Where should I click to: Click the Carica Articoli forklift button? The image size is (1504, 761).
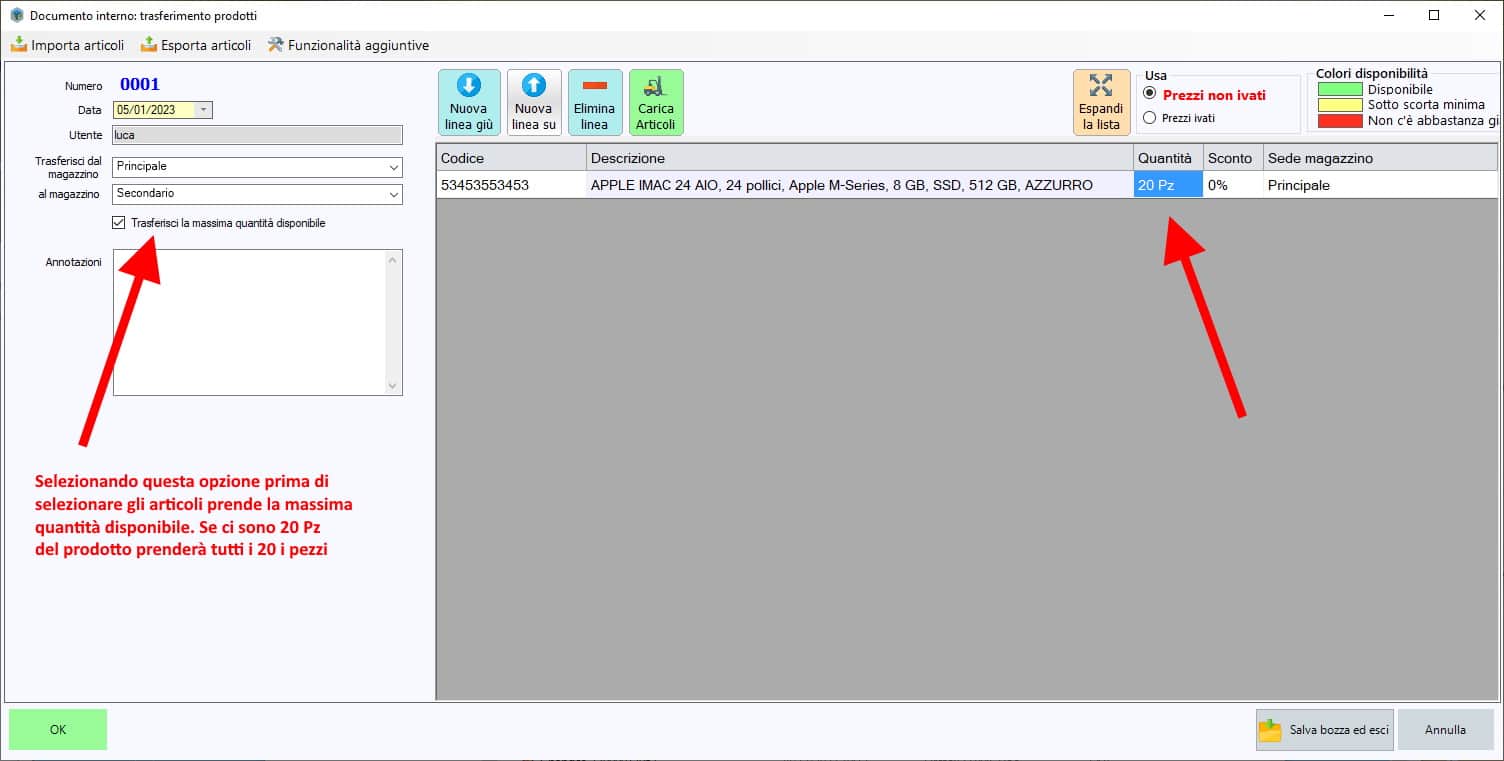click(x=656, y=102)
